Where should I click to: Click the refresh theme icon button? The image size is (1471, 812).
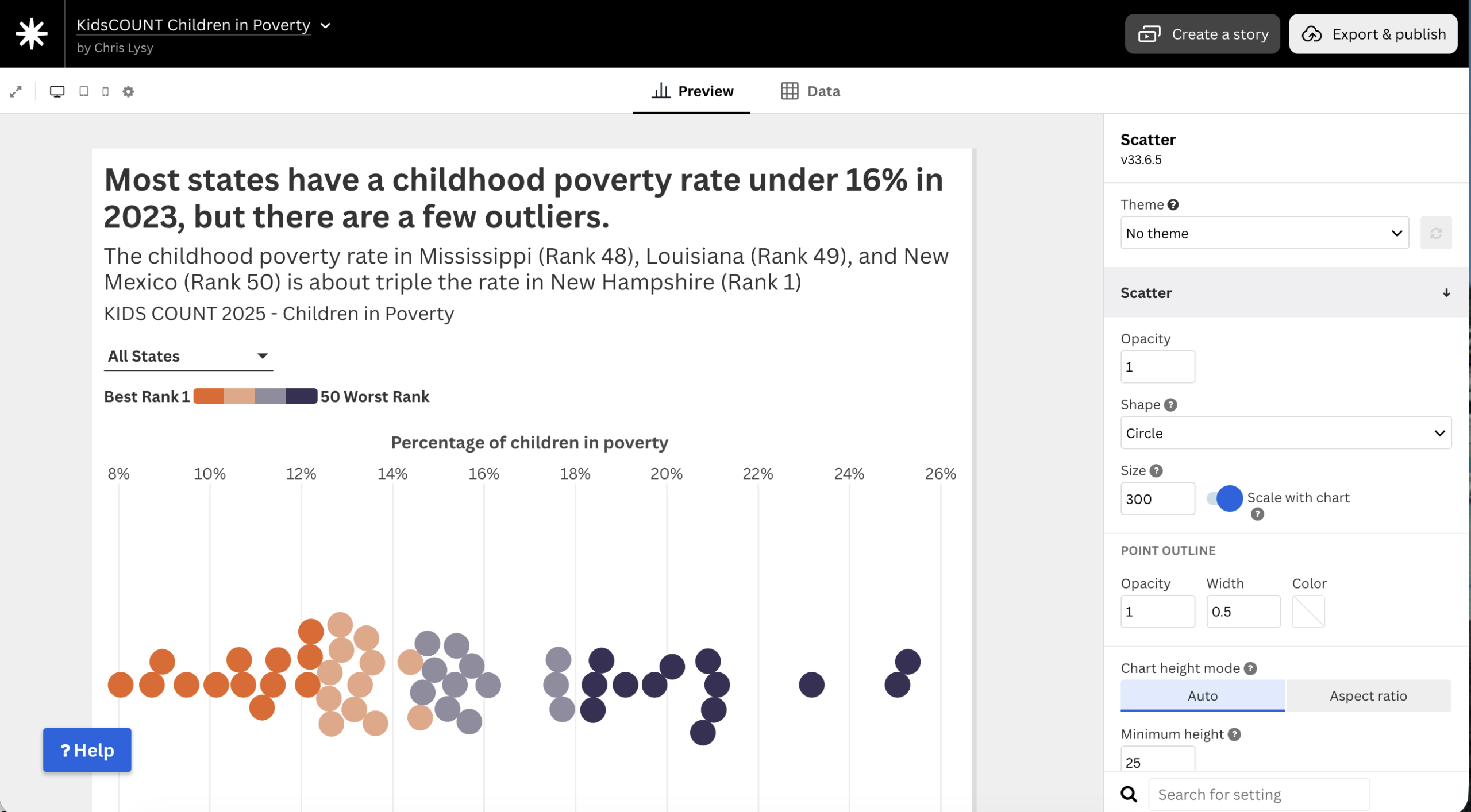[x=1435, y=233]
